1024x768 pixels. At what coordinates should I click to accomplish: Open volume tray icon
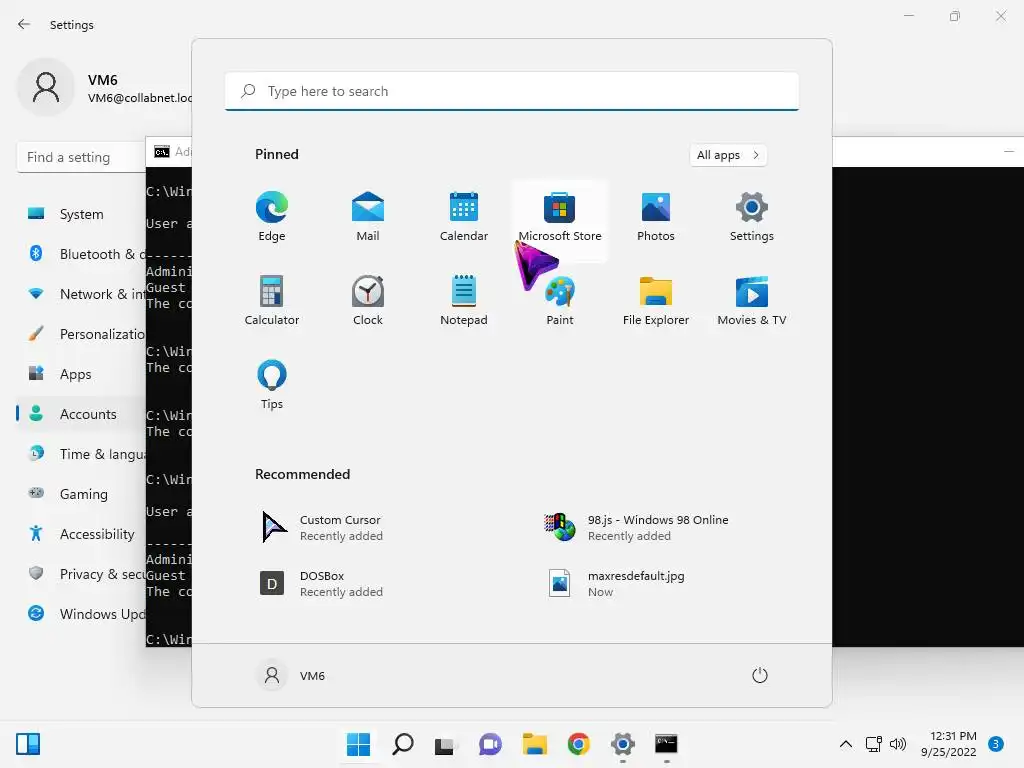[898, 744]
